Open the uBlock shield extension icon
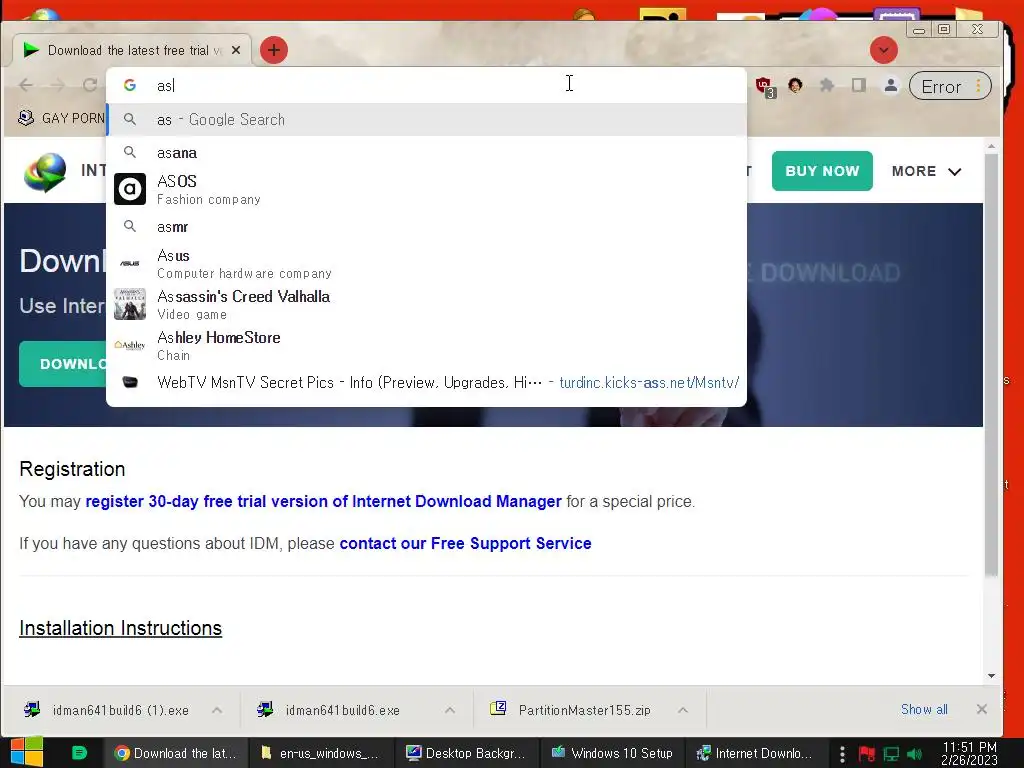 coord(764,86)
